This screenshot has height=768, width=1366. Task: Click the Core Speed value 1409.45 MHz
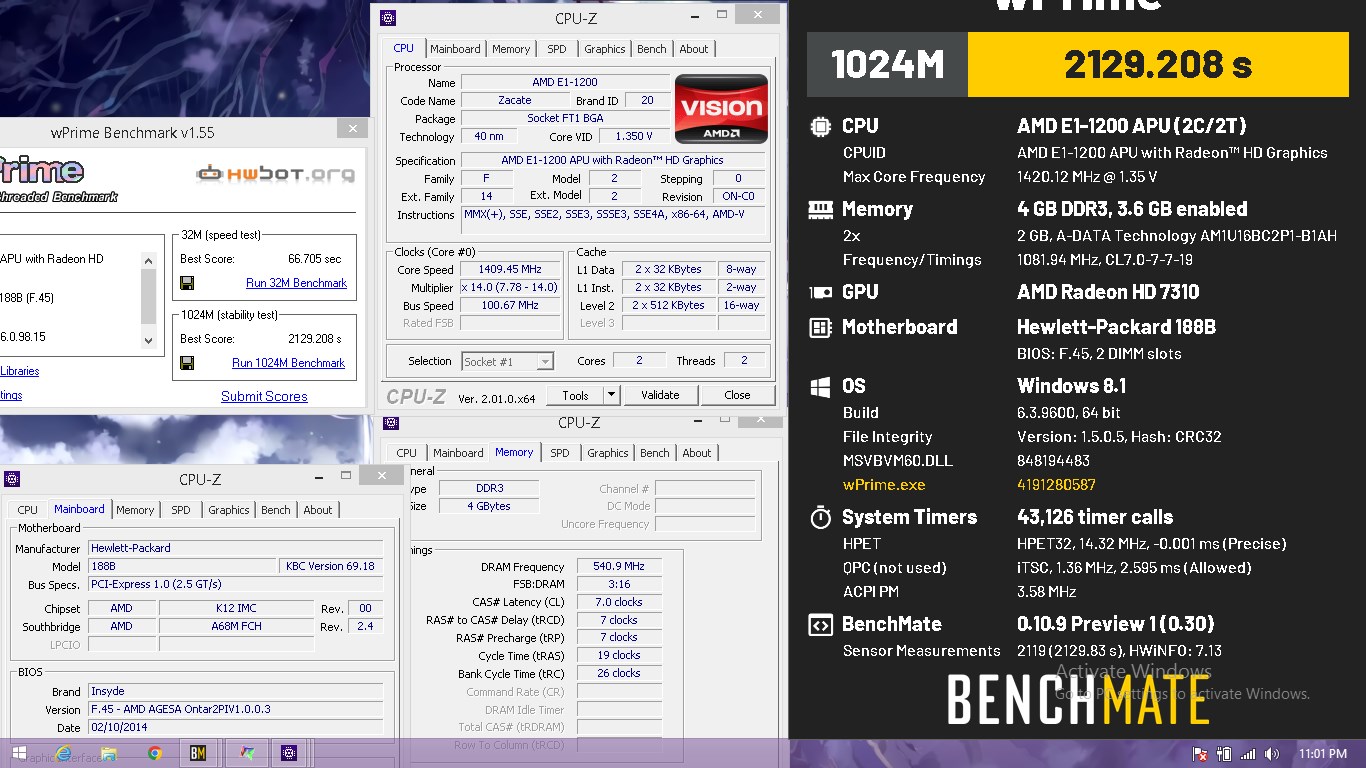(510, 270)
